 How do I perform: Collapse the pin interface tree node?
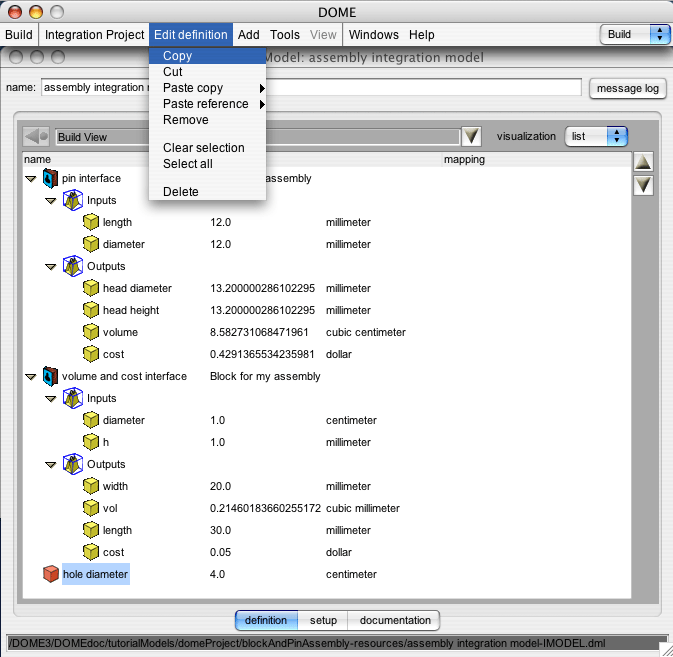[30, 179]
